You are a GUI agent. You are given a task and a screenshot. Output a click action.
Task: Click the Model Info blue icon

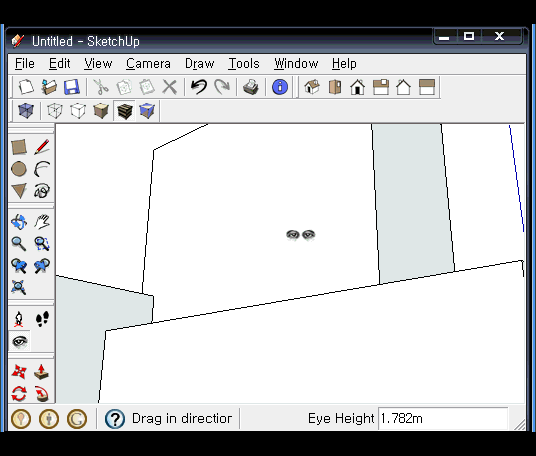point(280,87)
